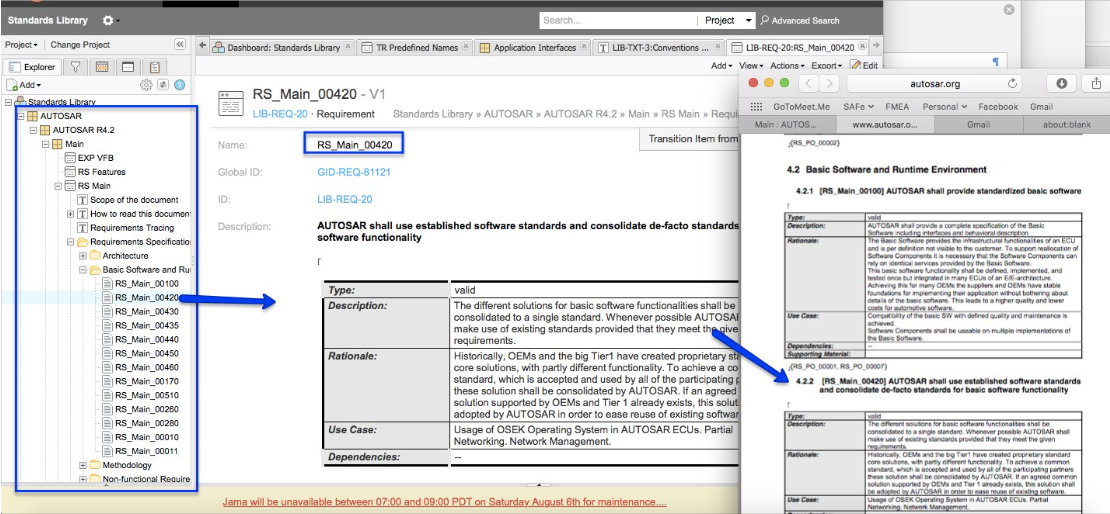Screen dimensions: 1110x514
Task: Open Advanced Search
Action: coord(800,21)
